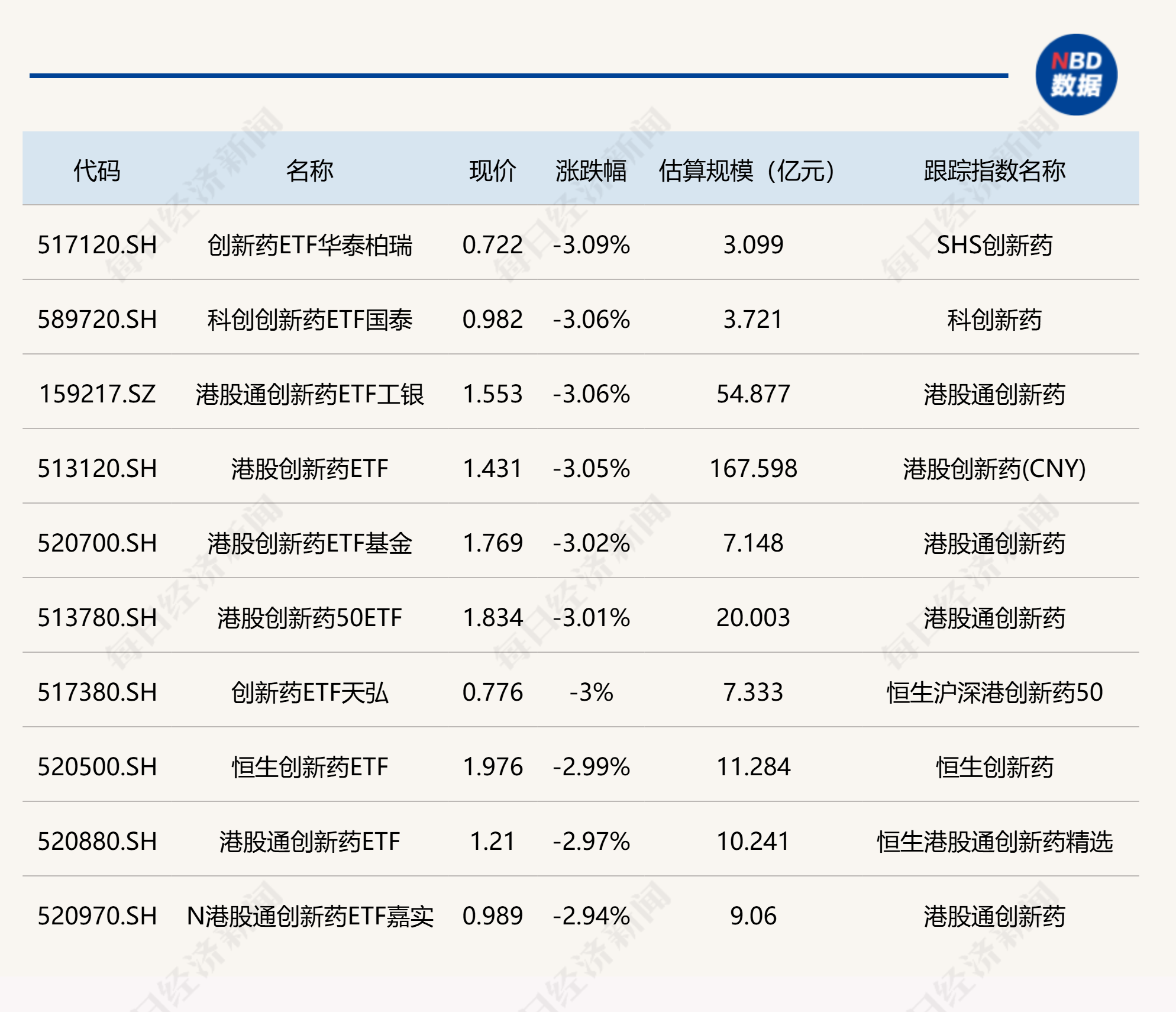
Task: Click the 167.598 scale value
Action: [x=753, y=469]
